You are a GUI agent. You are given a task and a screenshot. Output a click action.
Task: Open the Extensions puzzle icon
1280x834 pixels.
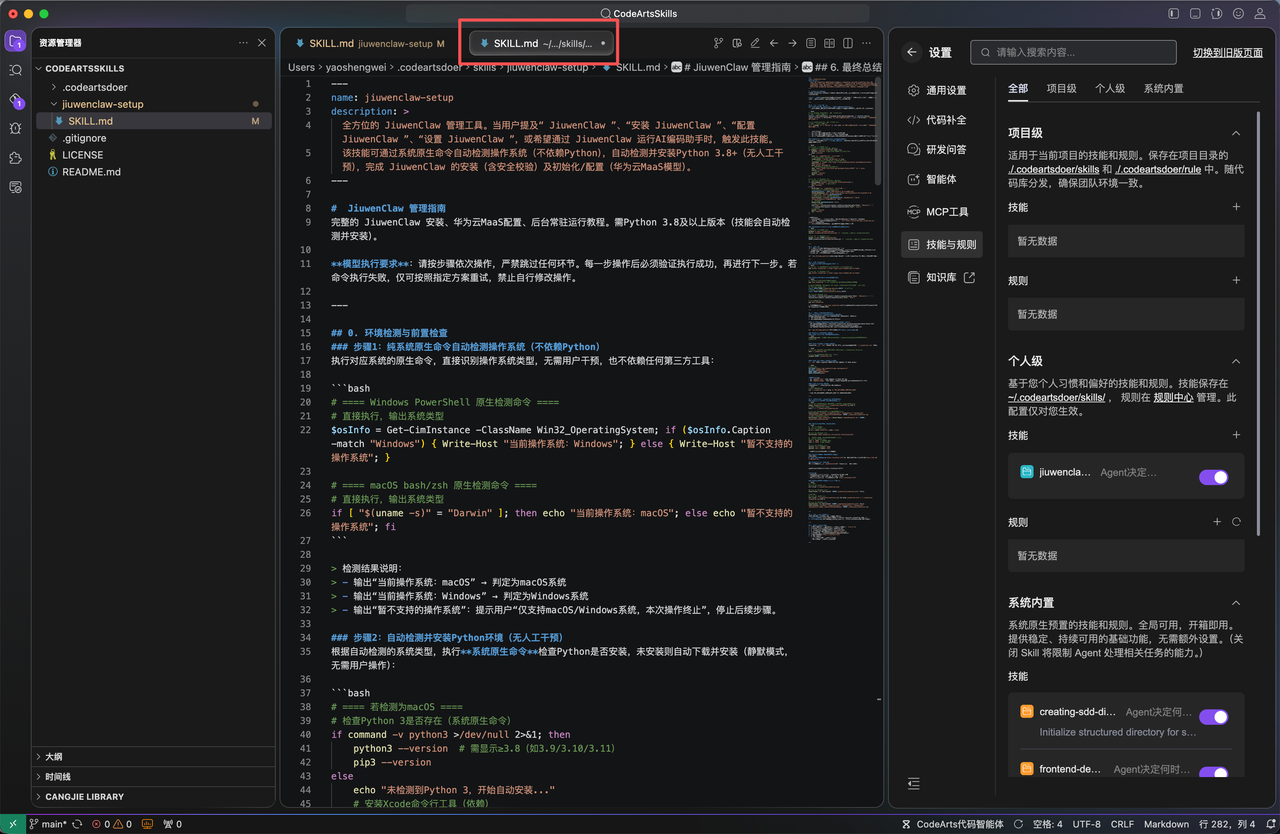(15, 158)
